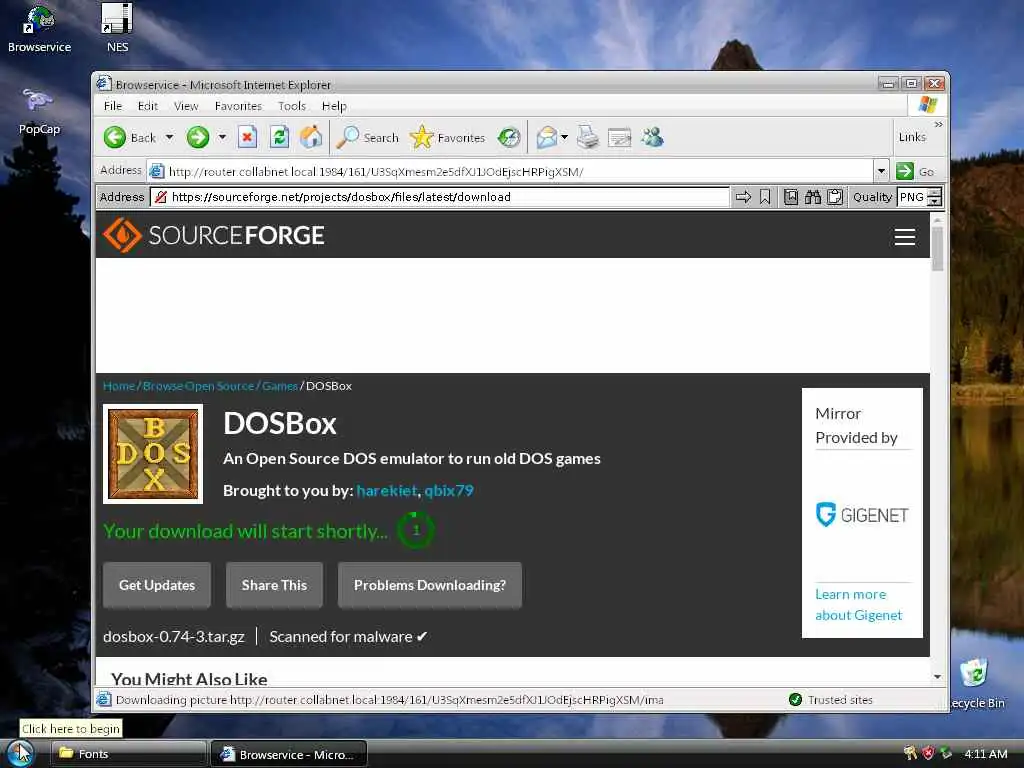The width and height of the screenshot is (1024, 768).
Task: Click the Browservice sourceforge address field
Action: [440, 197]
